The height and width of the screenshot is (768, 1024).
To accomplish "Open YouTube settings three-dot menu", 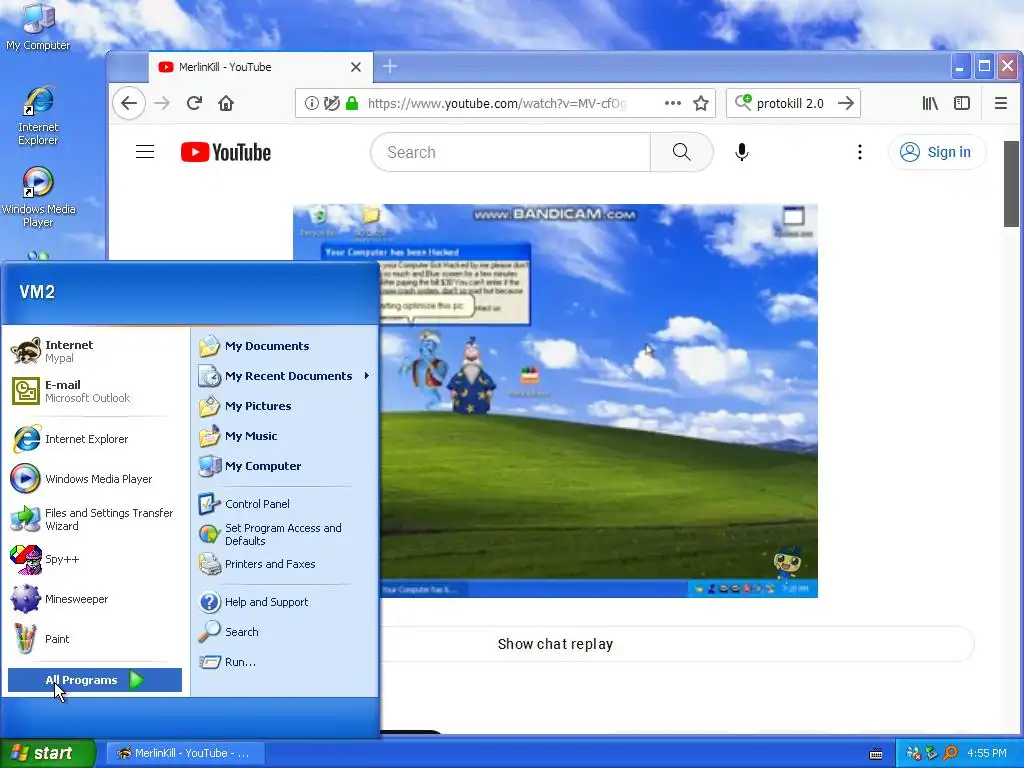I will coord(860,152).
